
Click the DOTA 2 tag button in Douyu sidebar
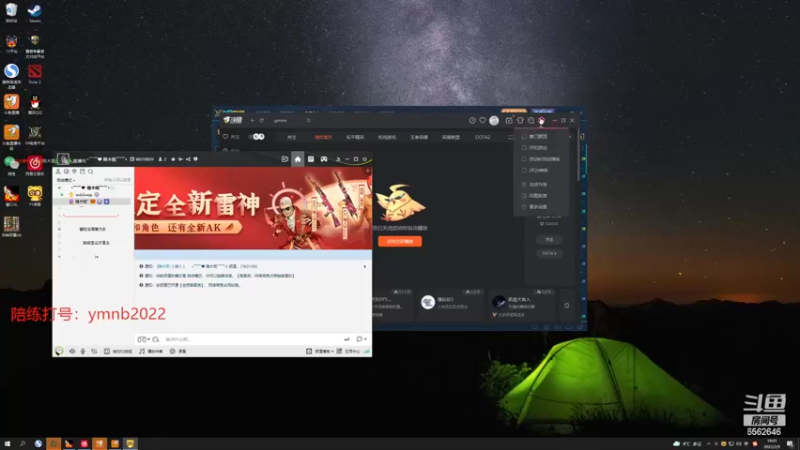(x=549, y=254)
